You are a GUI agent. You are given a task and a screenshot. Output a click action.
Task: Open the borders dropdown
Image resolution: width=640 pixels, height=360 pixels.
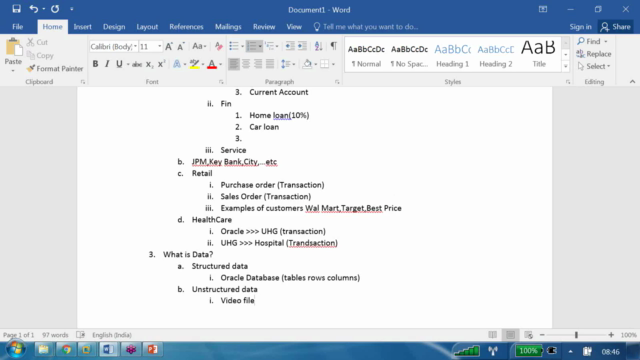click(333, 64)
